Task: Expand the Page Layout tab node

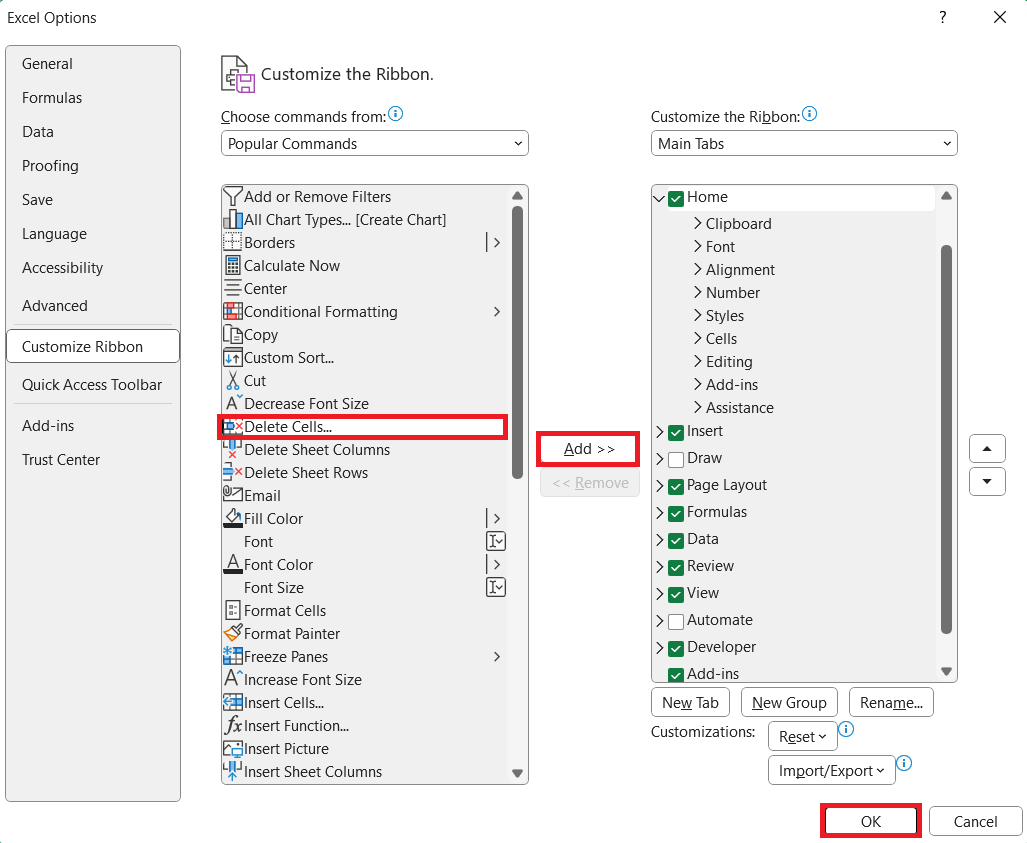Action: (x=660, y=485)
